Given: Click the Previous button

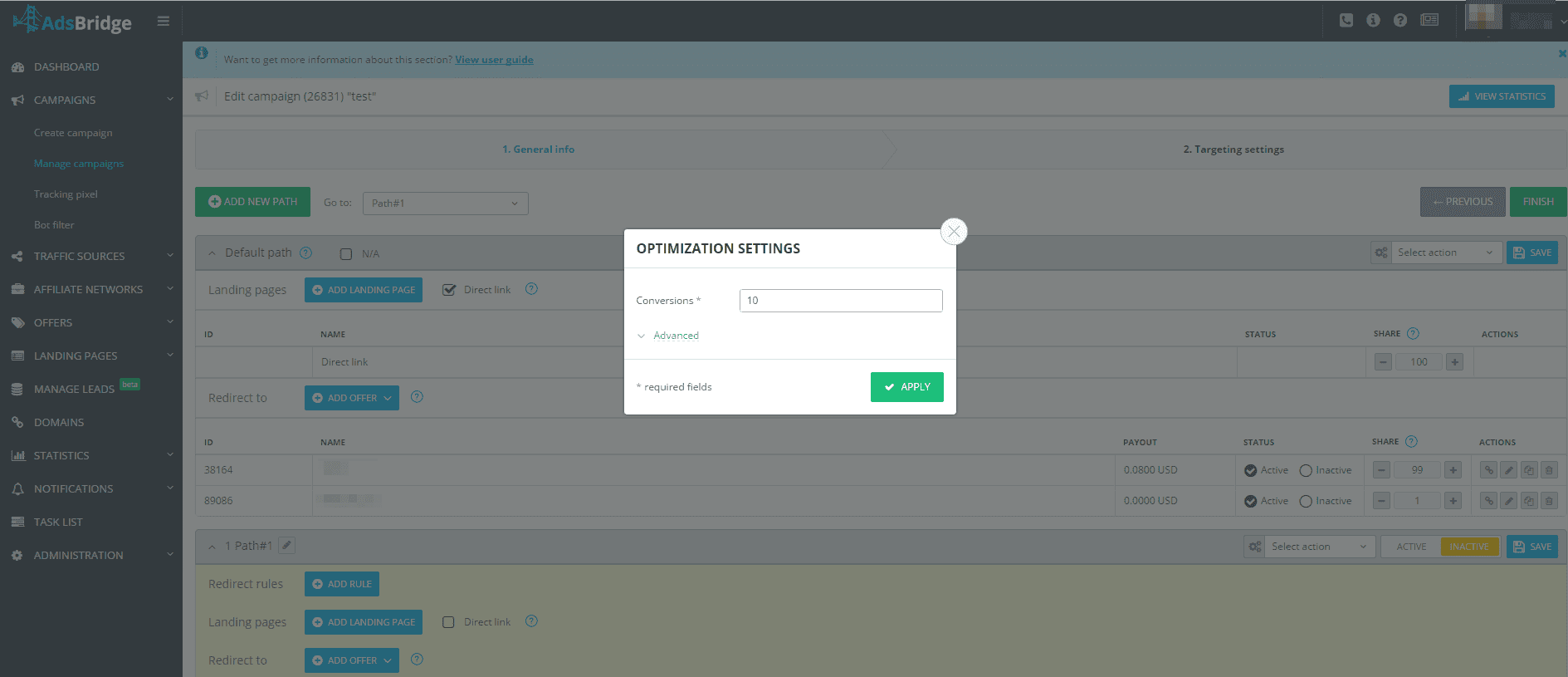Looking at the screenshot, I should 1463,202.
